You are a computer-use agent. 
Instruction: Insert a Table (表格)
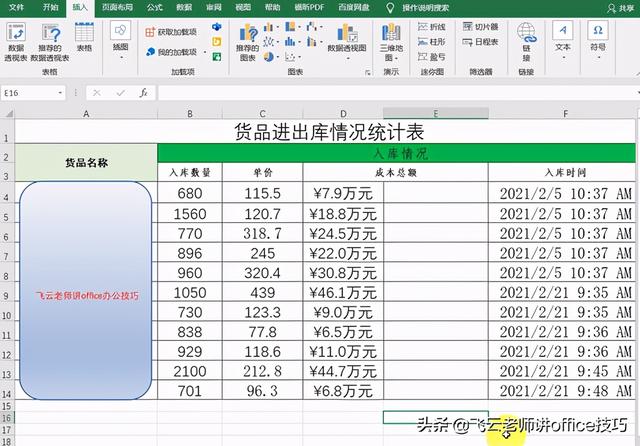pos(84,38)
